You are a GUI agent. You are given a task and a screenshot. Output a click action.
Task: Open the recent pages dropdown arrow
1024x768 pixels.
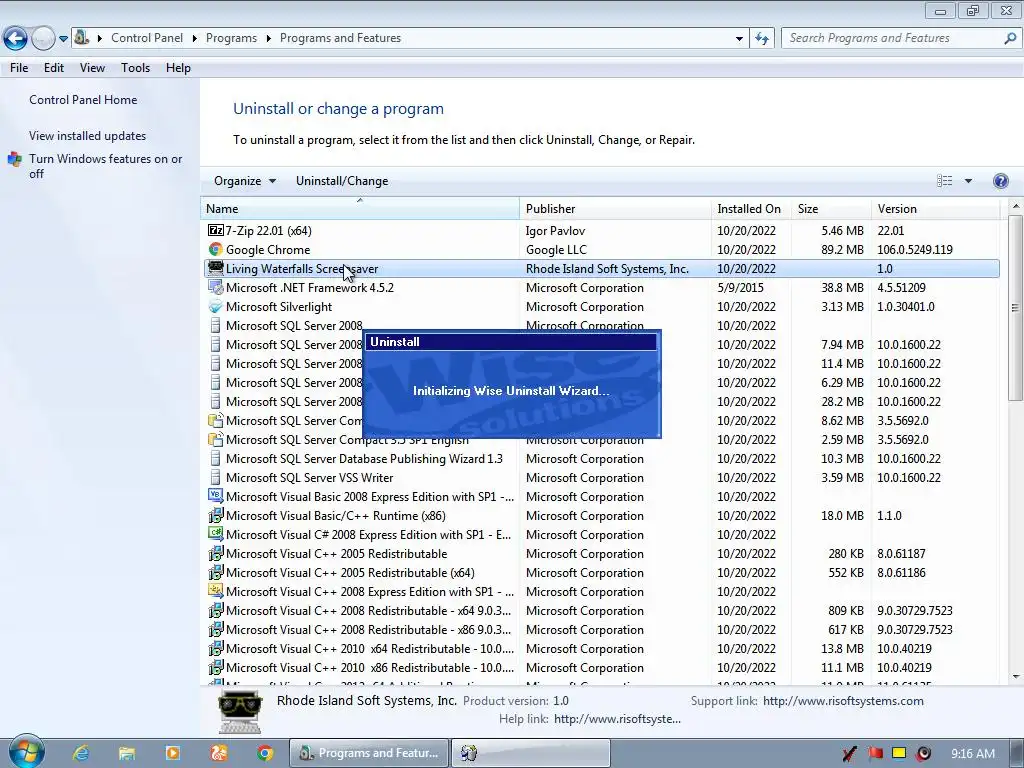63,39
